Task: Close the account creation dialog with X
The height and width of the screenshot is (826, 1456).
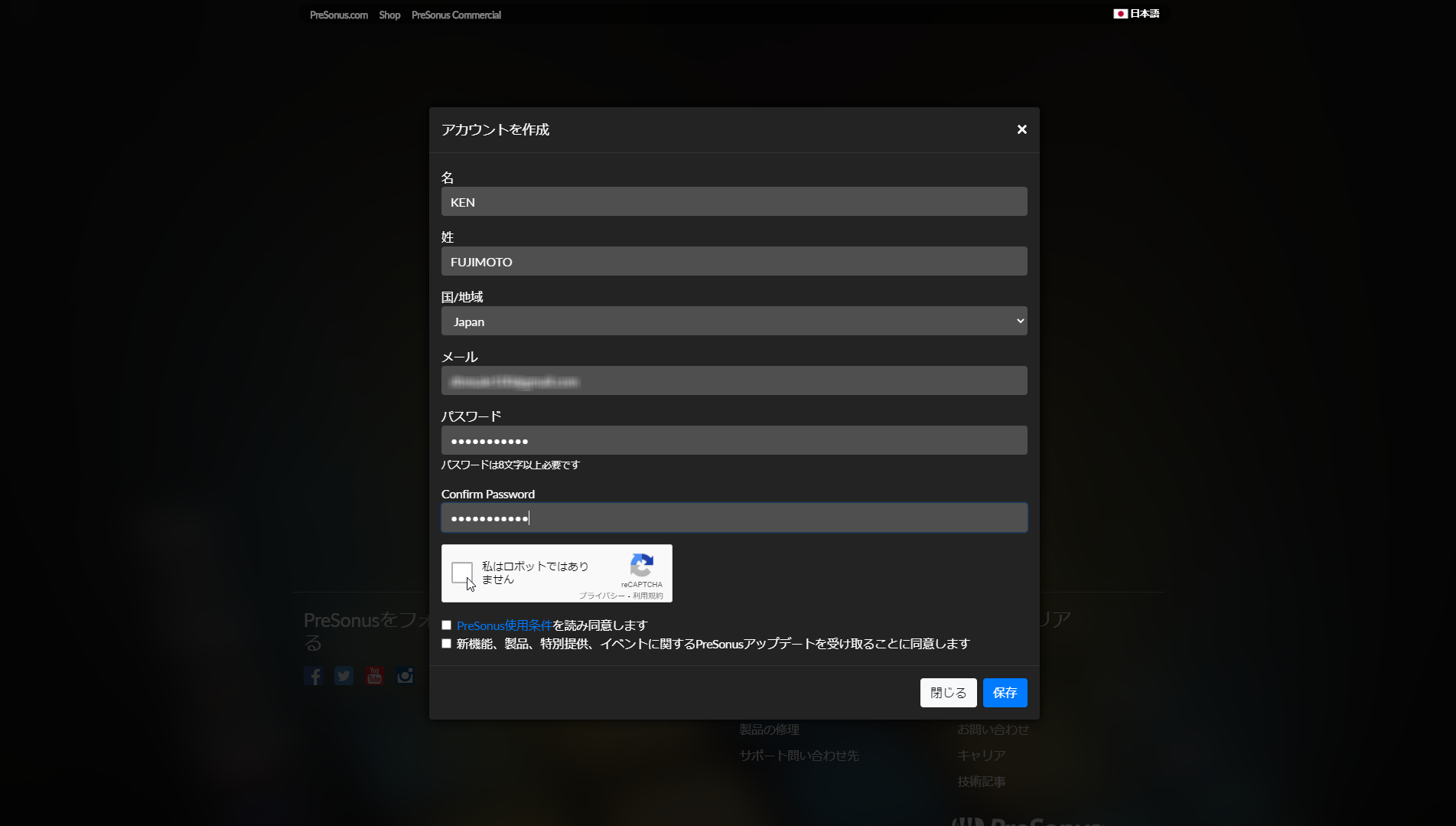Action: [x=1021, y=129]
